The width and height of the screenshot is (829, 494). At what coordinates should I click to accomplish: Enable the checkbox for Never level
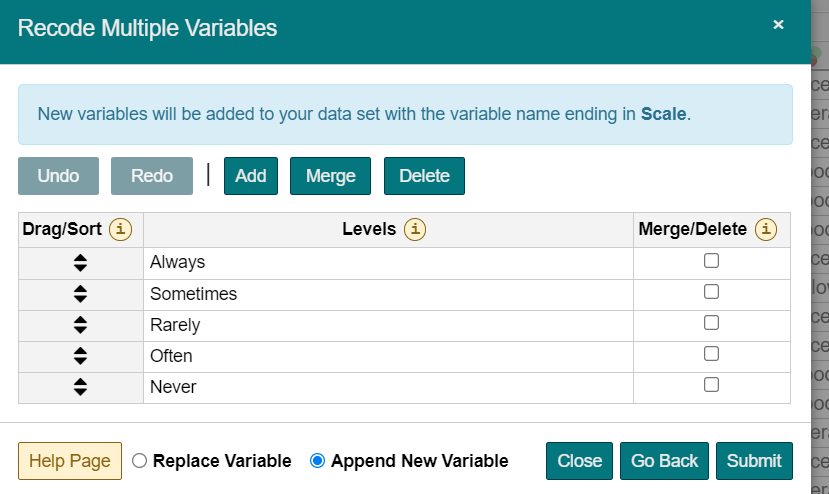[711, 385]
